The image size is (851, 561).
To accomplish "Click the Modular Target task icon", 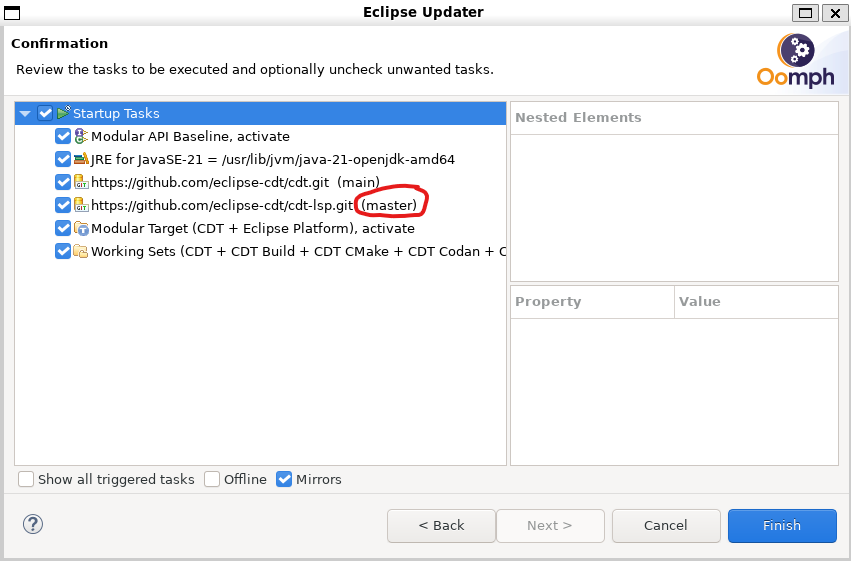I will [x=81, y=228].
